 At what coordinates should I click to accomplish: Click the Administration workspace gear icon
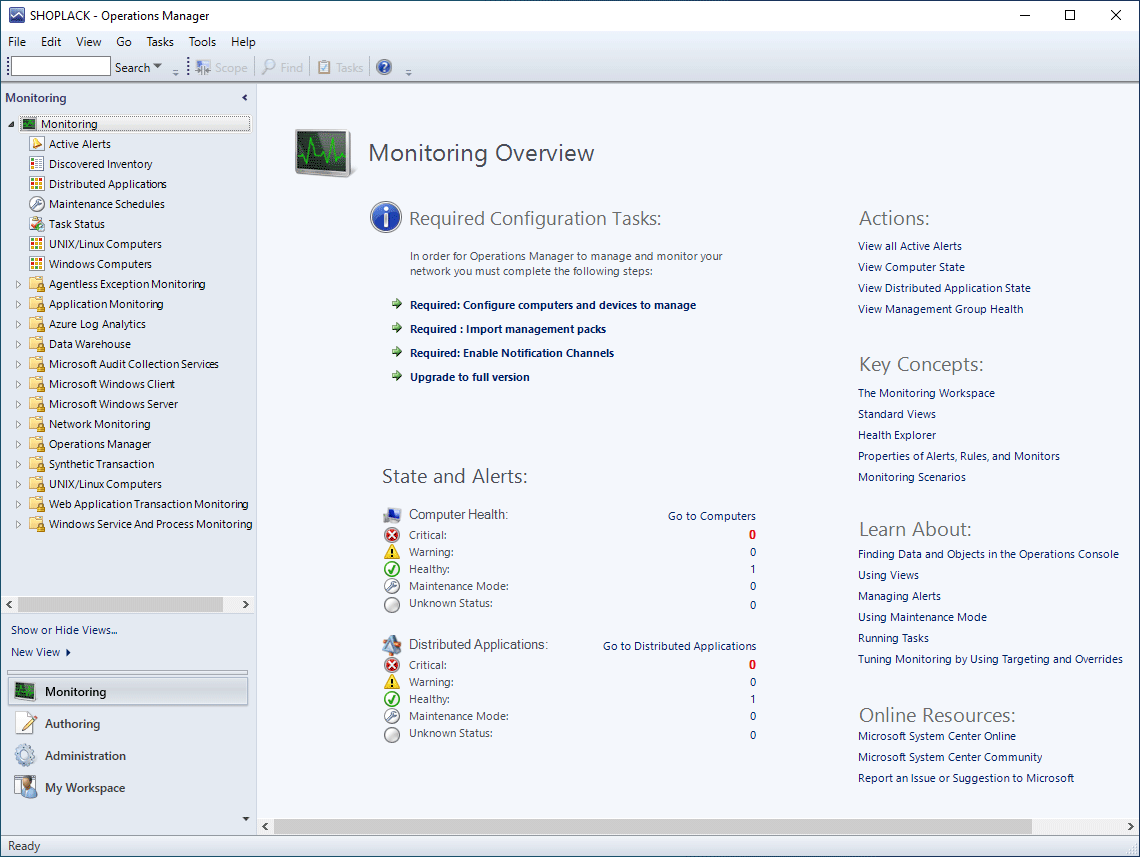pos(25,756)
